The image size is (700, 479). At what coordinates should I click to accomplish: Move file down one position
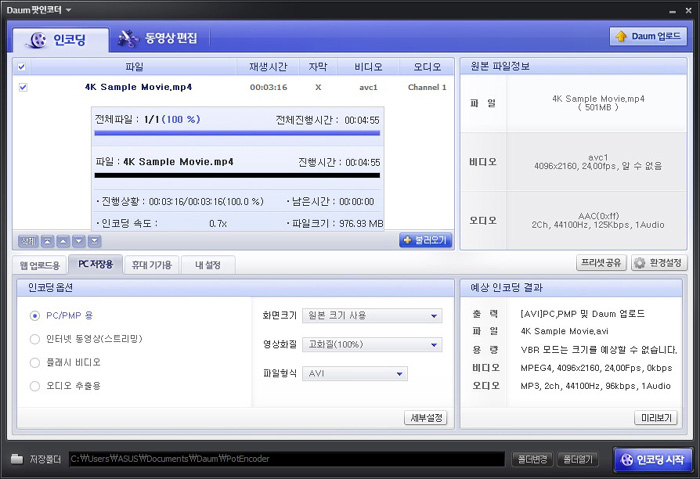point(79,242)
